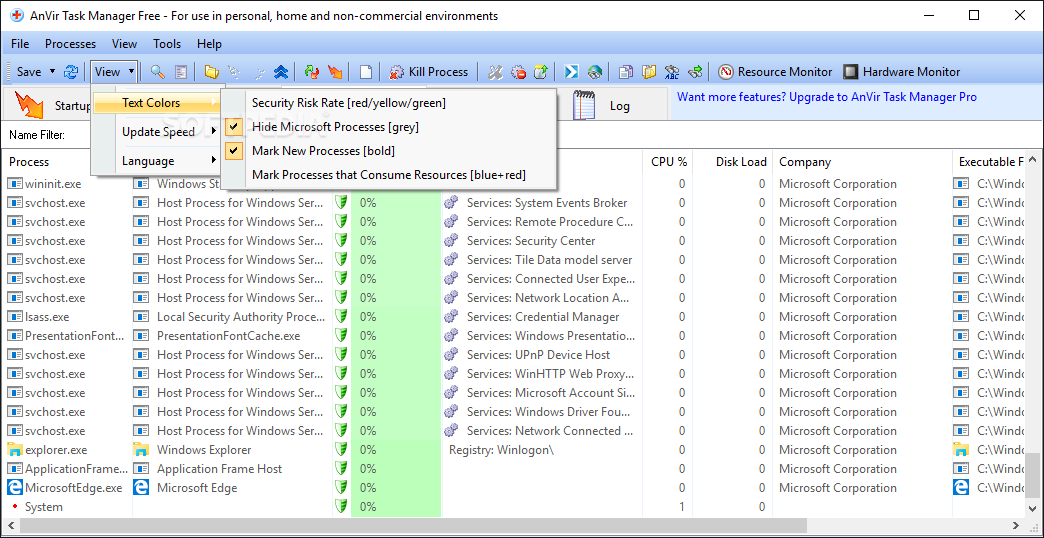
Task: Click the Kill Process button
Action: (x=429, y=72)
